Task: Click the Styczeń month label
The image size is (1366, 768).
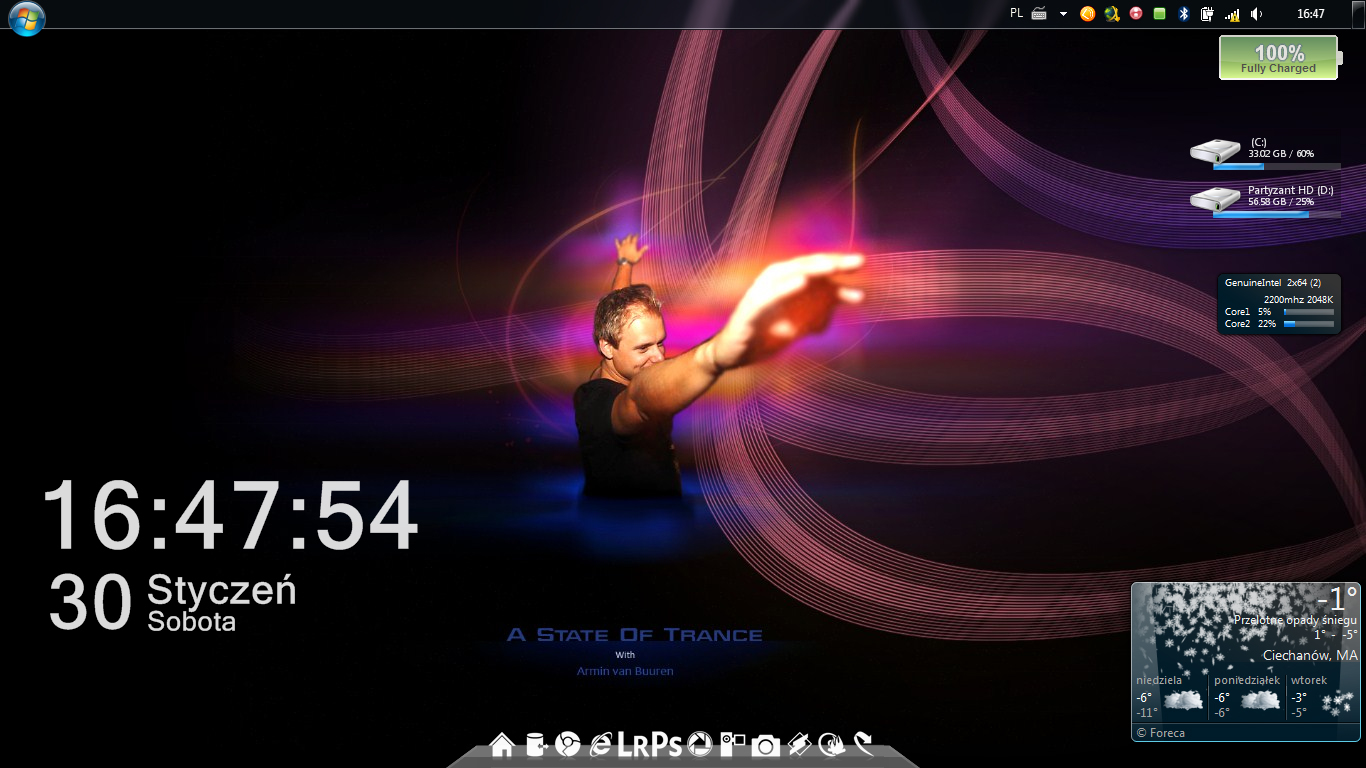Action: click(x=221, y=590)
